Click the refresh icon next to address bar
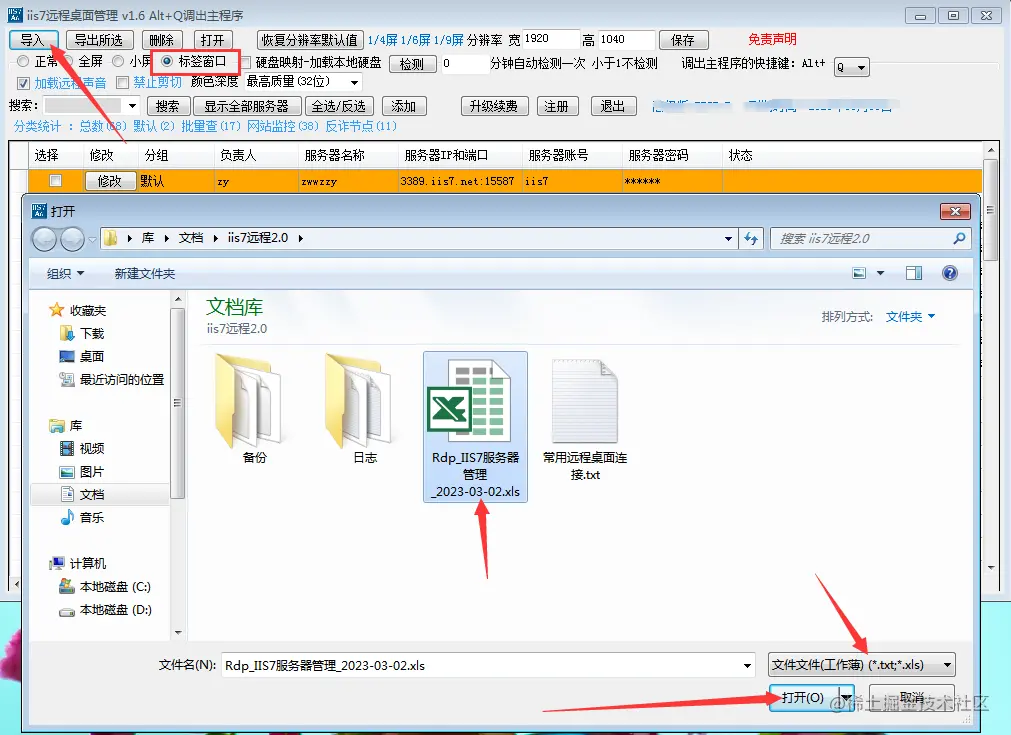This screenshot has height=735, width=1011. pos(751,239)
